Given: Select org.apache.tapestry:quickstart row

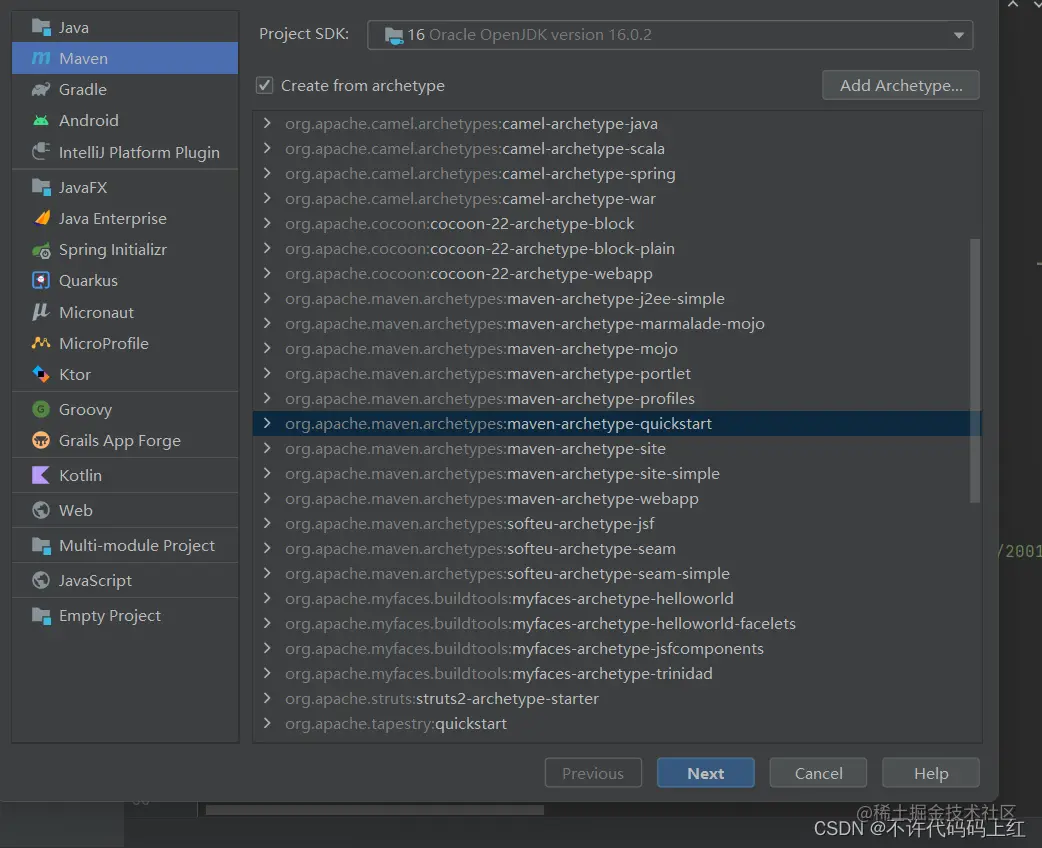Looking at the screenshot, I should pos(617,724).
